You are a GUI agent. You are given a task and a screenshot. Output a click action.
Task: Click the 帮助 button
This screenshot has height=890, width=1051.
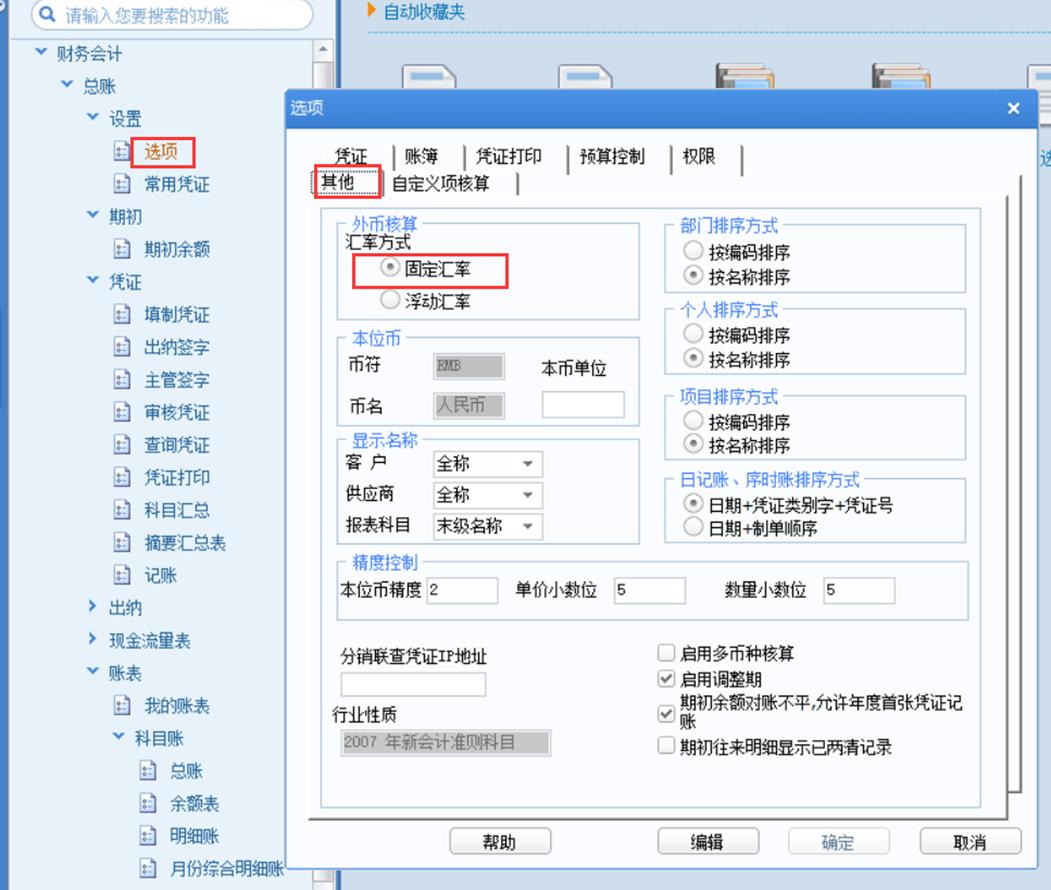500,841
